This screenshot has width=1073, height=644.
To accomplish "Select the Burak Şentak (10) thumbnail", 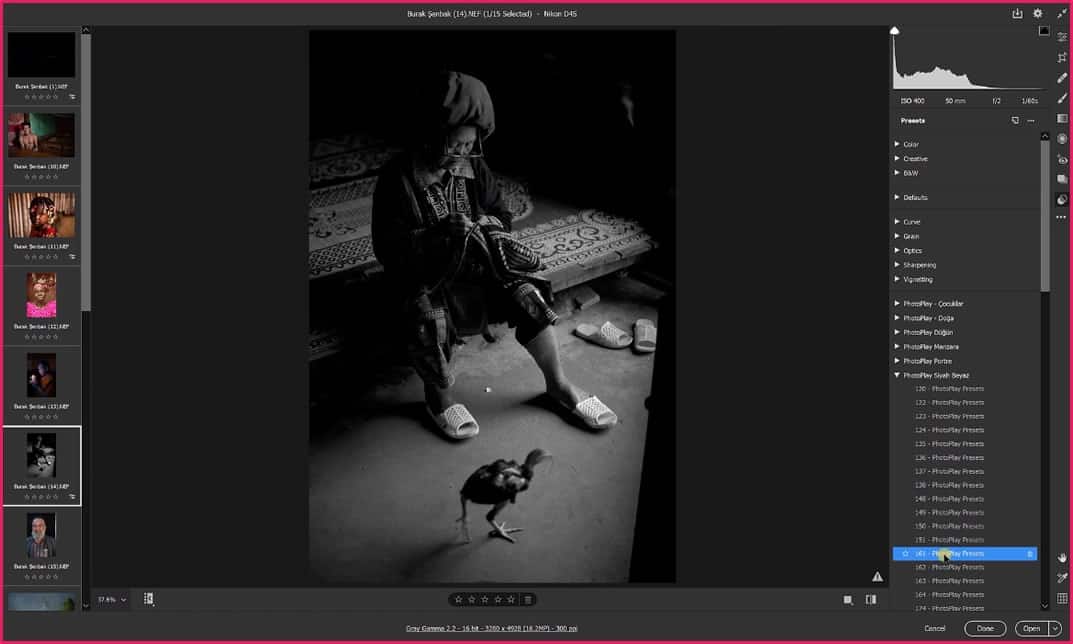I will click(x=41, y=136).
